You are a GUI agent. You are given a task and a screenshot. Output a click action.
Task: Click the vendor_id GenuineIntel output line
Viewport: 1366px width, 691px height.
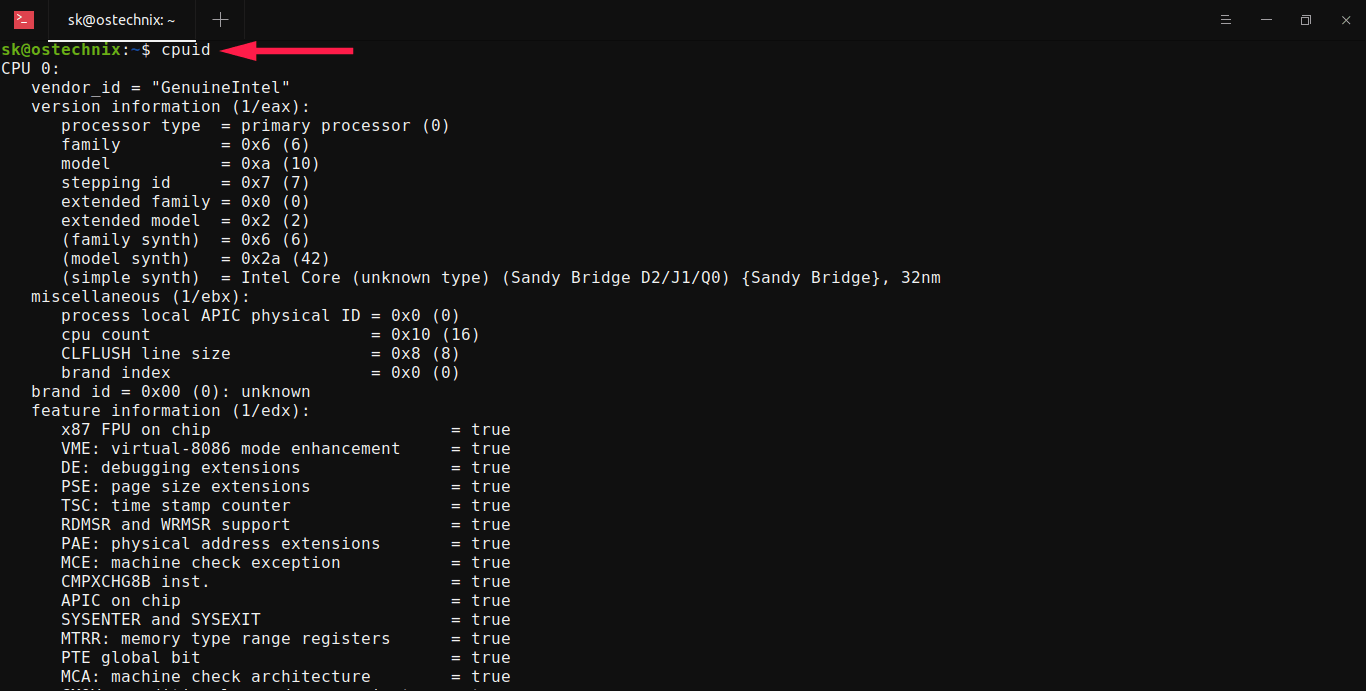[158, 87]
